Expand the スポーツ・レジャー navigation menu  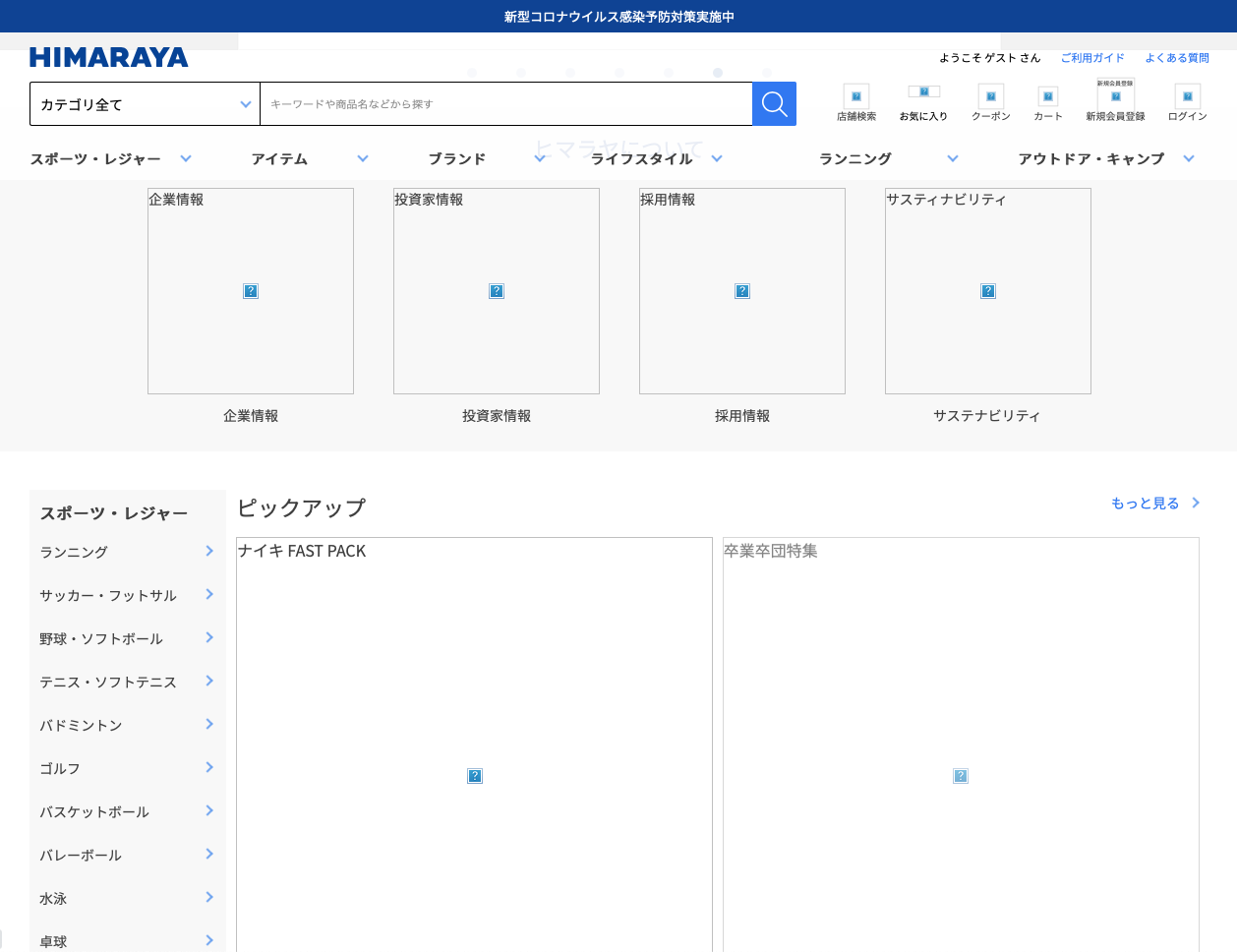point(110,159)
